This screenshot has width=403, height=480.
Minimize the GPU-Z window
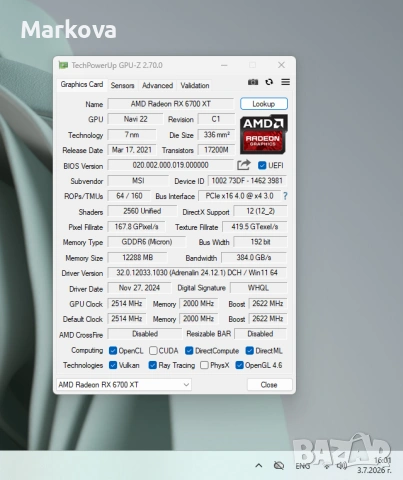[x=224, y=65]
